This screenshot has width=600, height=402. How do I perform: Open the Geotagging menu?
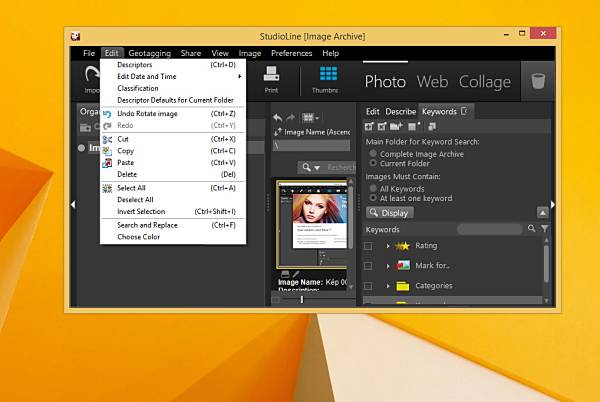point(149,53)
